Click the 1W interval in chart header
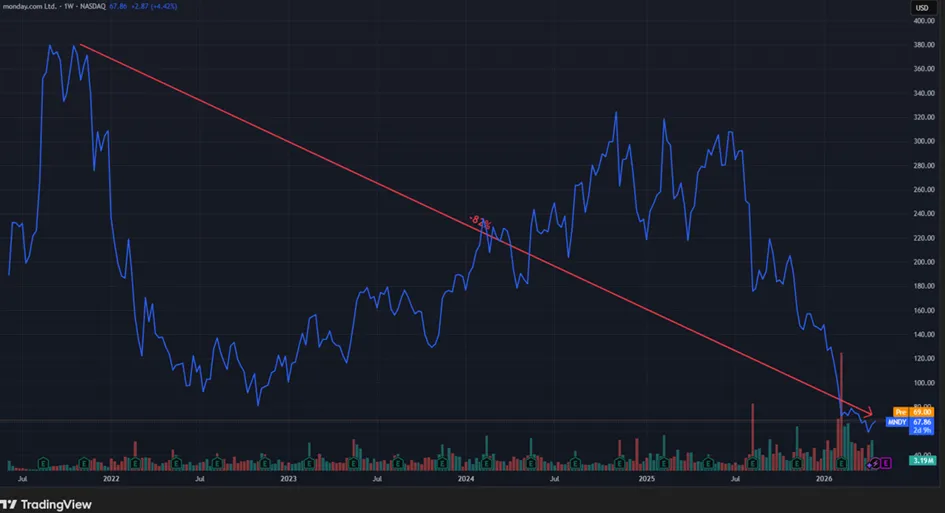 pyautogui.click(x=69, y=7)
